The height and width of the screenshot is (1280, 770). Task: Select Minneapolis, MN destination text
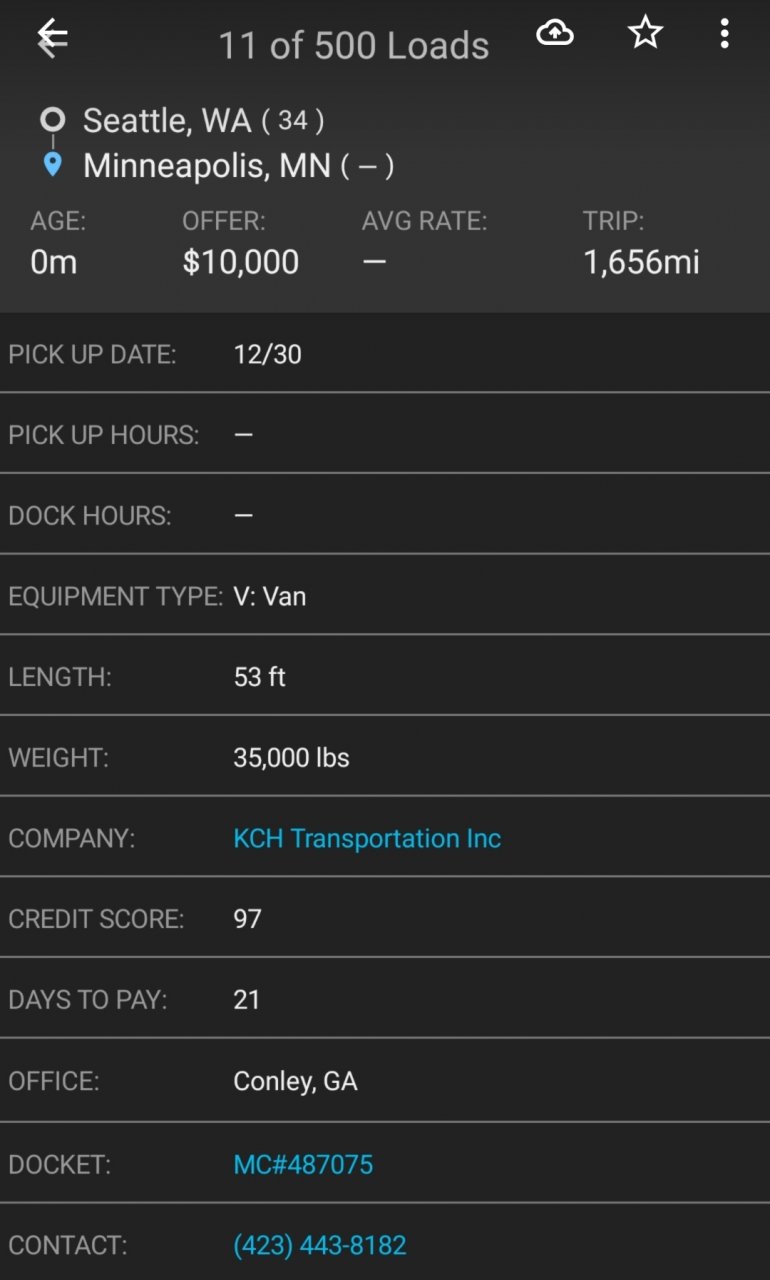(x=207, y=165)
